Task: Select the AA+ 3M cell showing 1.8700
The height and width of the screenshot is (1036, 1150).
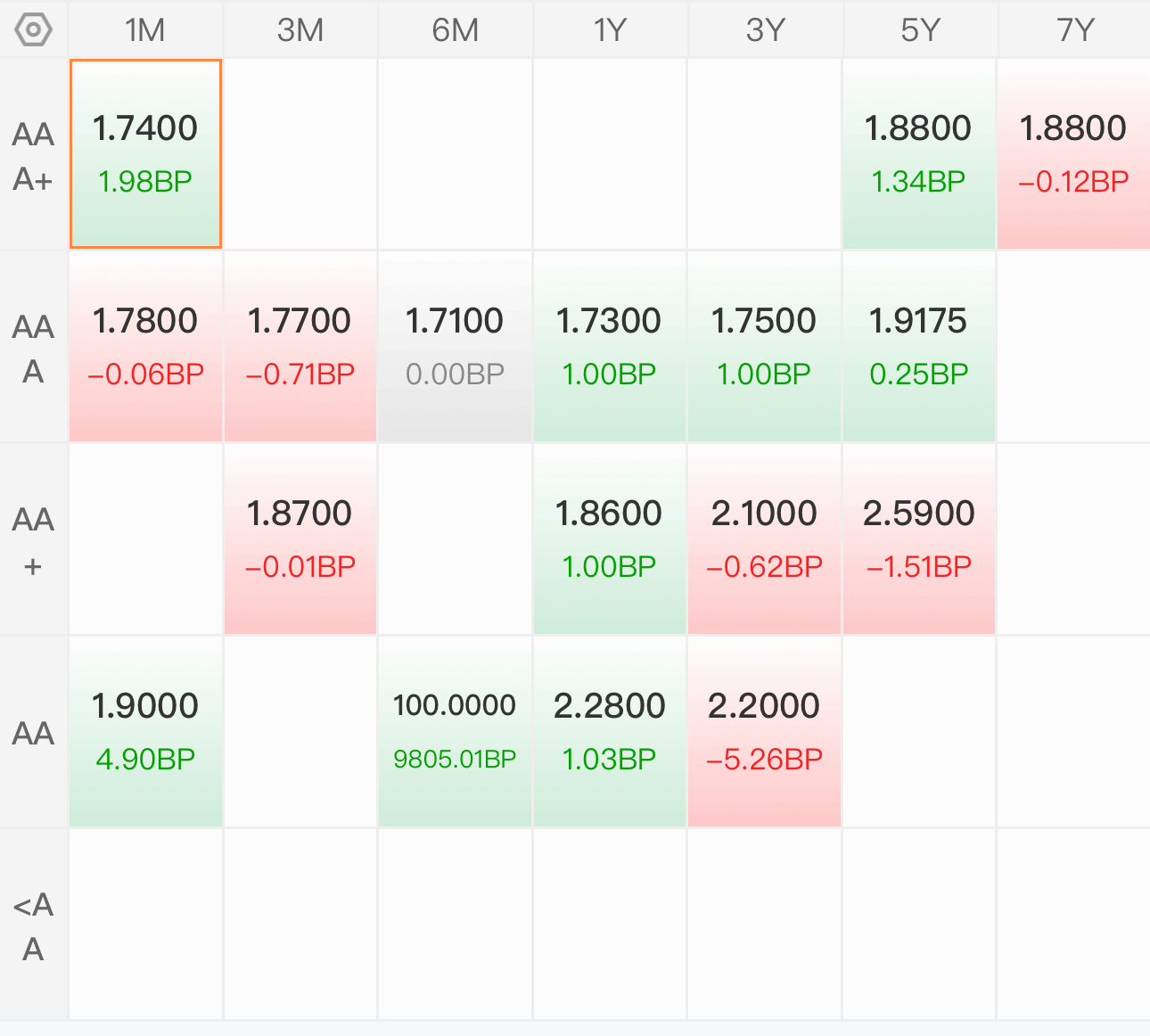Action: [300, 539]
